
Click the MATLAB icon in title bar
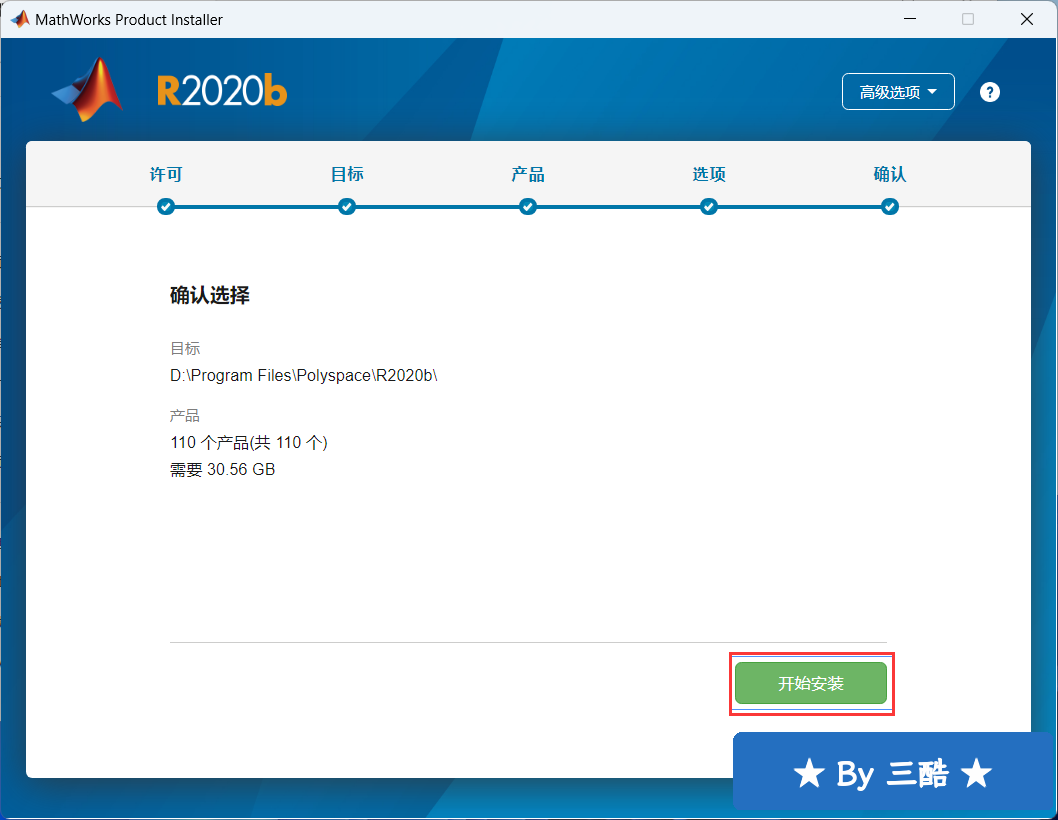(20, 19)
